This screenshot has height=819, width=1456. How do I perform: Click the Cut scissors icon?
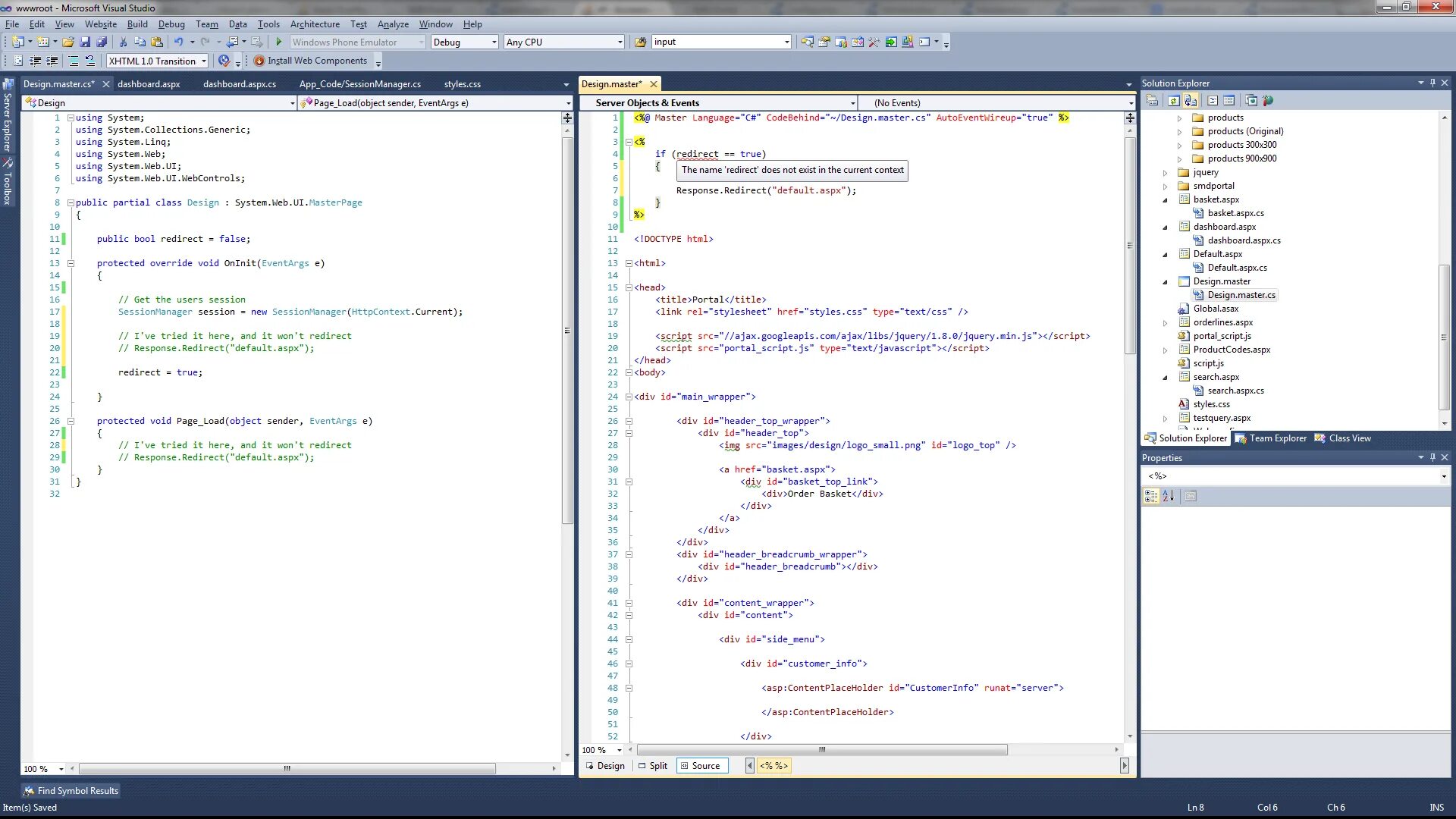(123, 42)
